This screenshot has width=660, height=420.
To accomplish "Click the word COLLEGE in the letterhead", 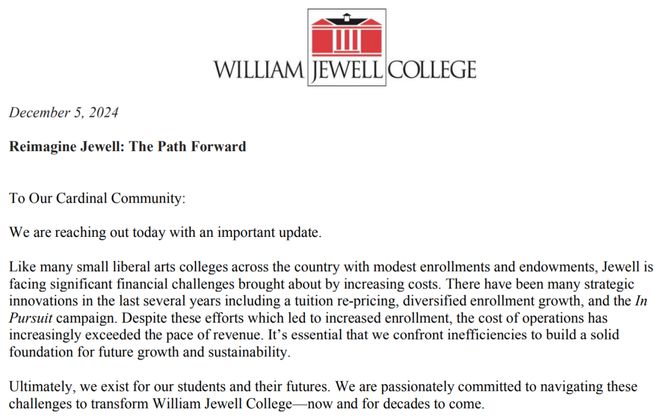I will [x=432, y=70].
